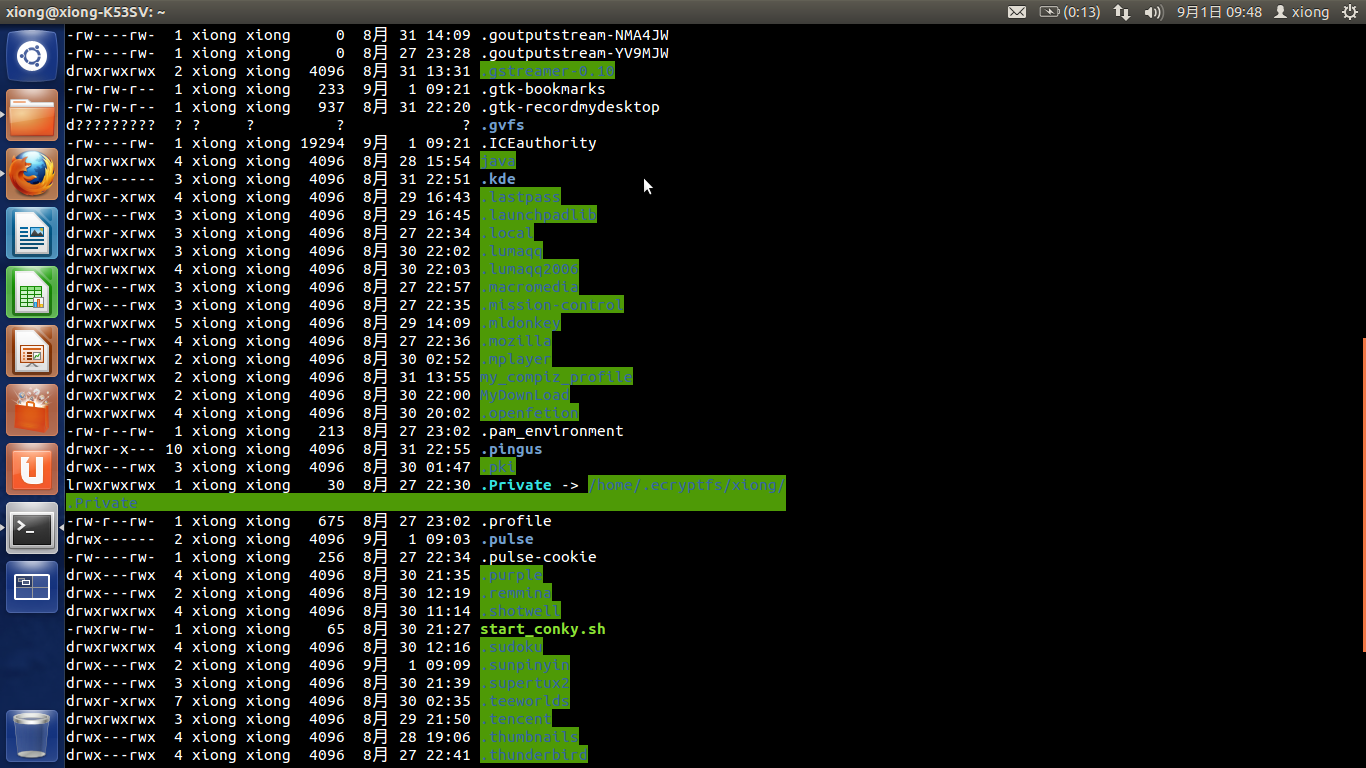Open the Workspace Switcher
This screenshot has height=768, width=1366.
pos(32,587)
